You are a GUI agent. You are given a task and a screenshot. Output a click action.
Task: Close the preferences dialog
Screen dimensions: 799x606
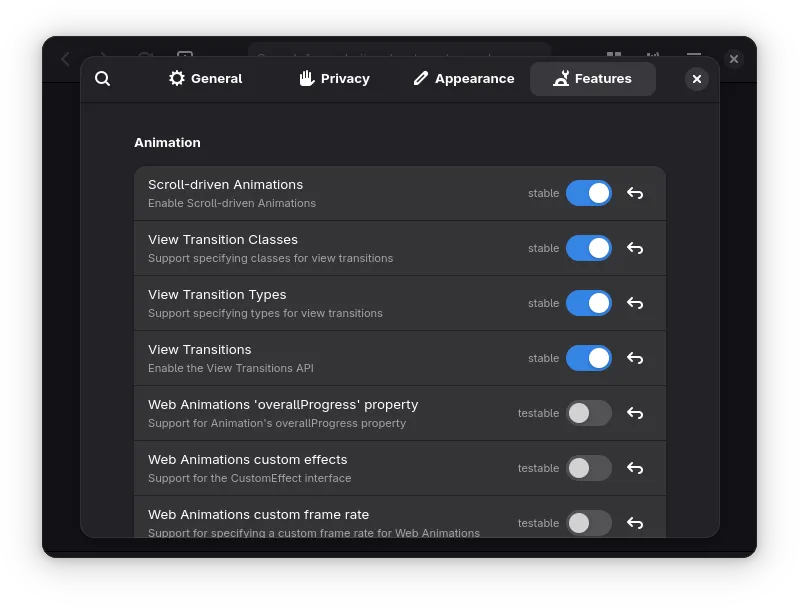point(697,79)
